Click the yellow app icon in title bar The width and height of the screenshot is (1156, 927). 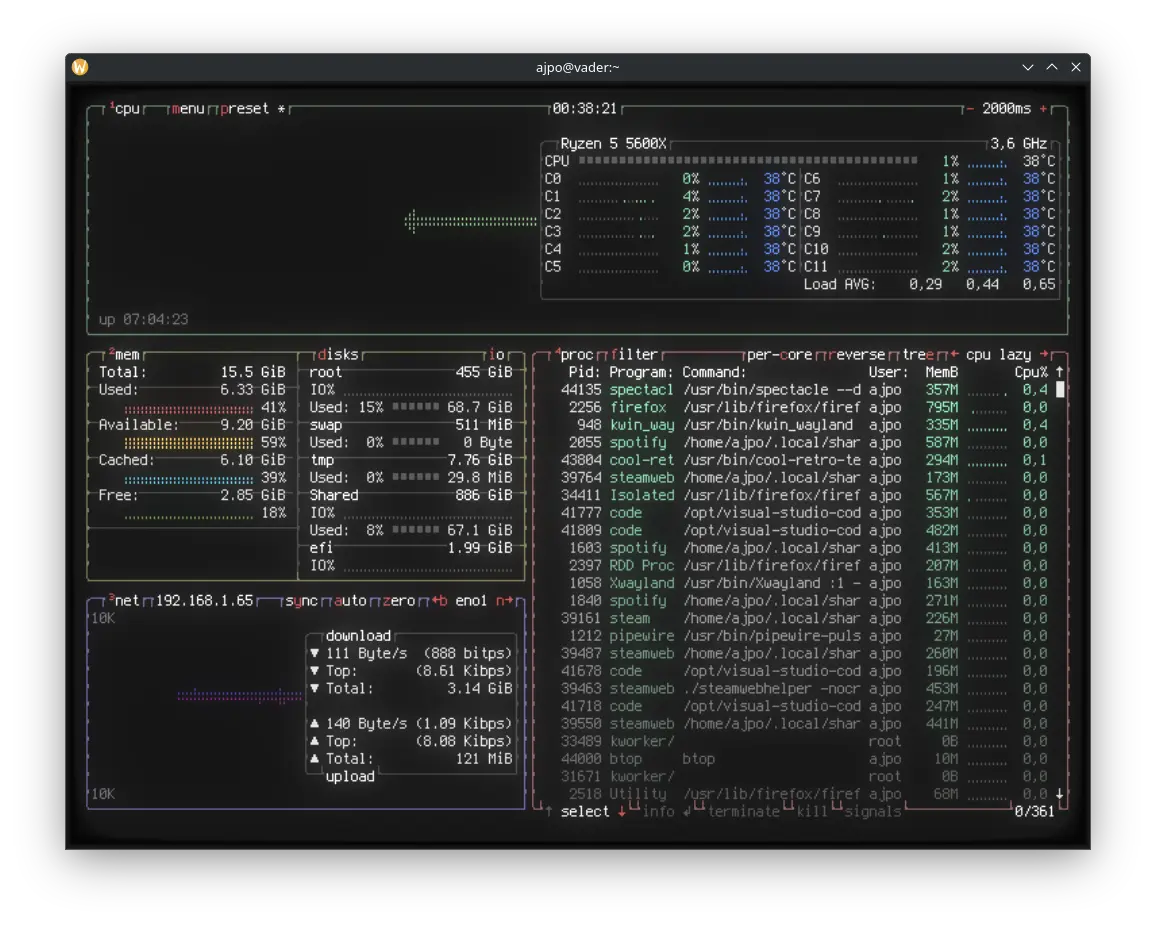[x=80, y=67]
